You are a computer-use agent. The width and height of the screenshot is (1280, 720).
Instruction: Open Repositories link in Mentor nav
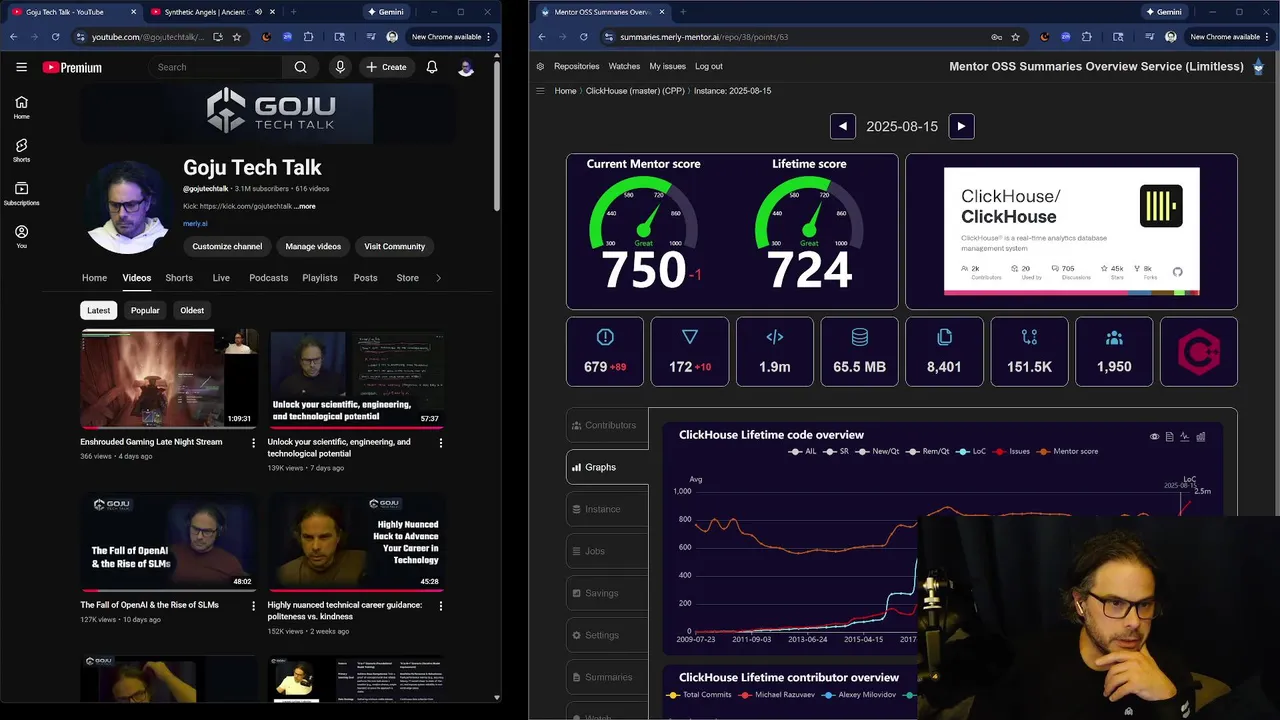tap(577, 66)
